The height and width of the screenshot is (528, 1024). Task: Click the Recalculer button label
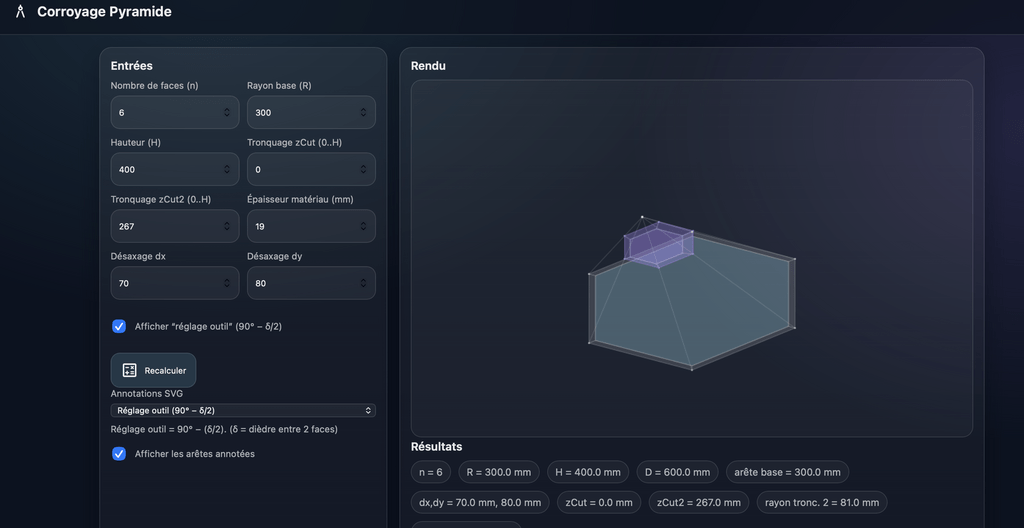click(165, 371)
